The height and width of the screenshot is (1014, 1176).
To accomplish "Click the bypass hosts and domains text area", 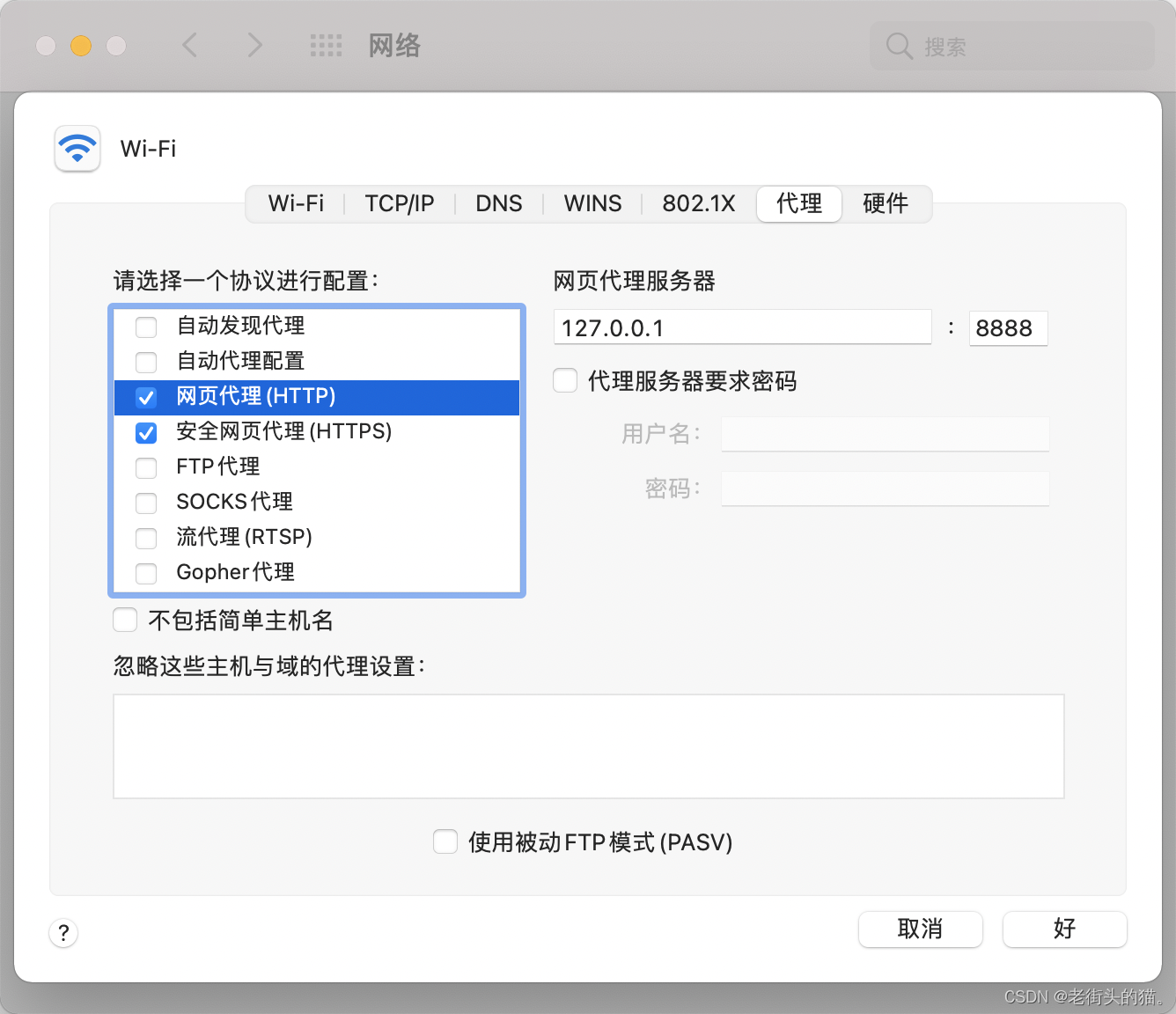I will point(589,746).
